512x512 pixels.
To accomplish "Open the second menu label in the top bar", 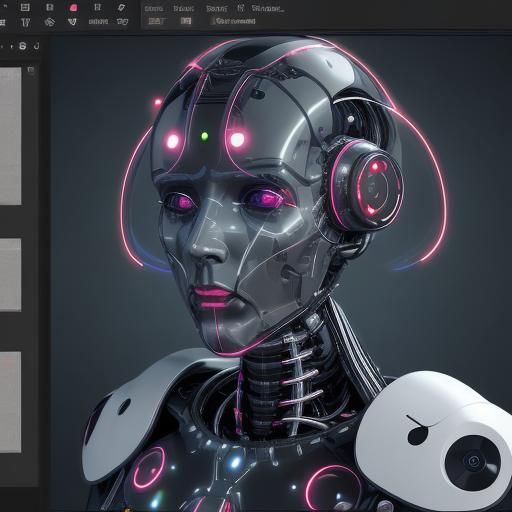I will pos(183,9).
